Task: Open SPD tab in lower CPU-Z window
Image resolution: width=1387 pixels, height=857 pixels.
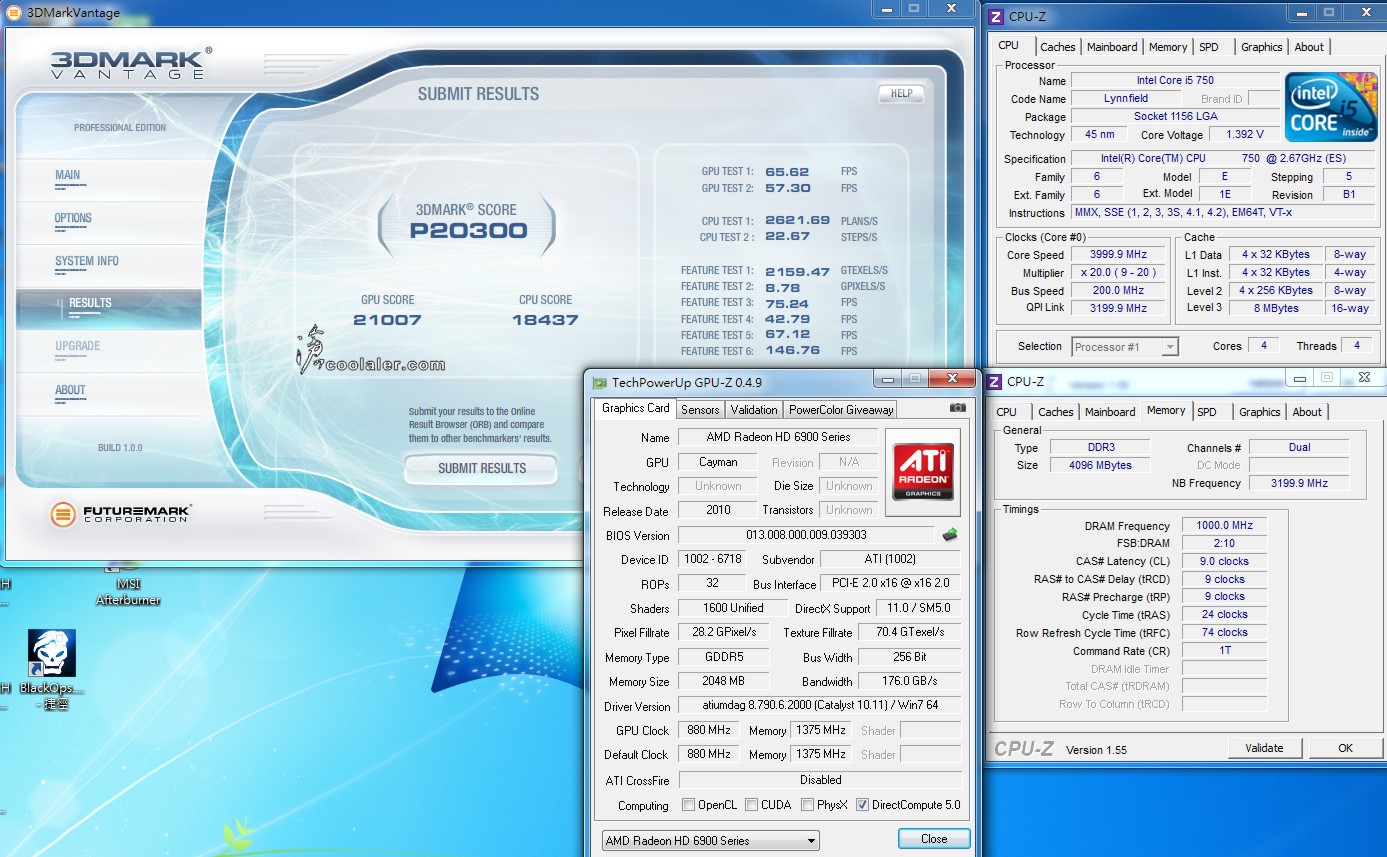Action: coord(1207,412)
